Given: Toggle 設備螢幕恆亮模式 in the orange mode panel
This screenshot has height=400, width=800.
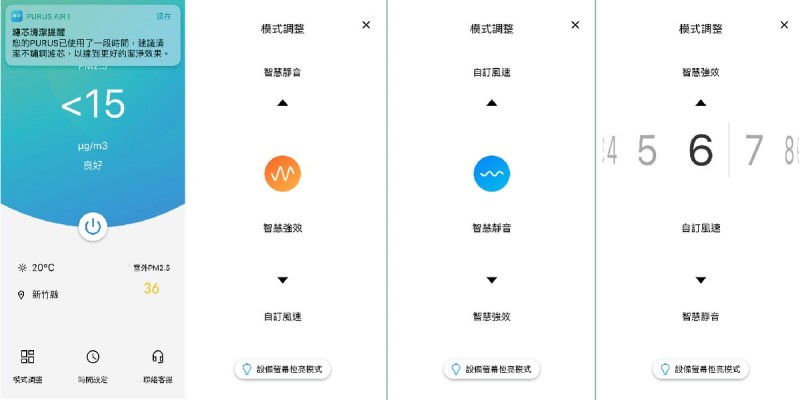Looking at the screenshot, I should (283, 369).
